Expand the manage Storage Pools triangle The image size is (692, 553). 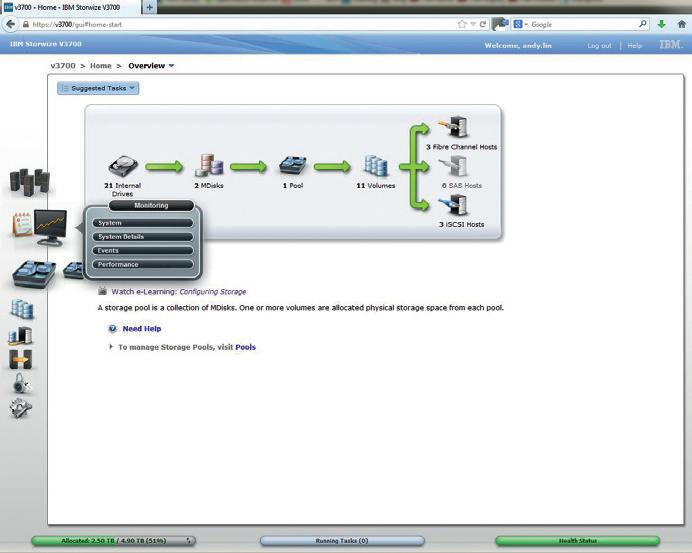coord(111,347)
